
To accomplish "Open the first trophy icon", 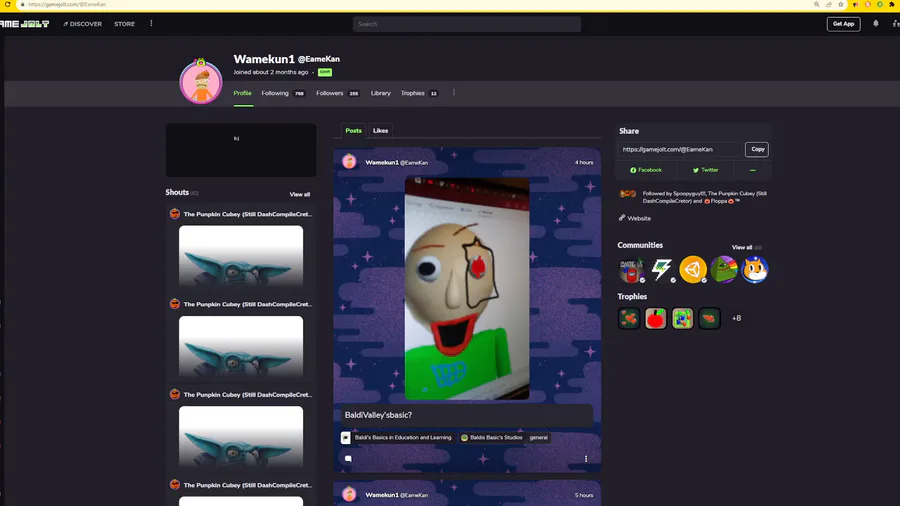I will pyautogui.click(x=629, y=318).
